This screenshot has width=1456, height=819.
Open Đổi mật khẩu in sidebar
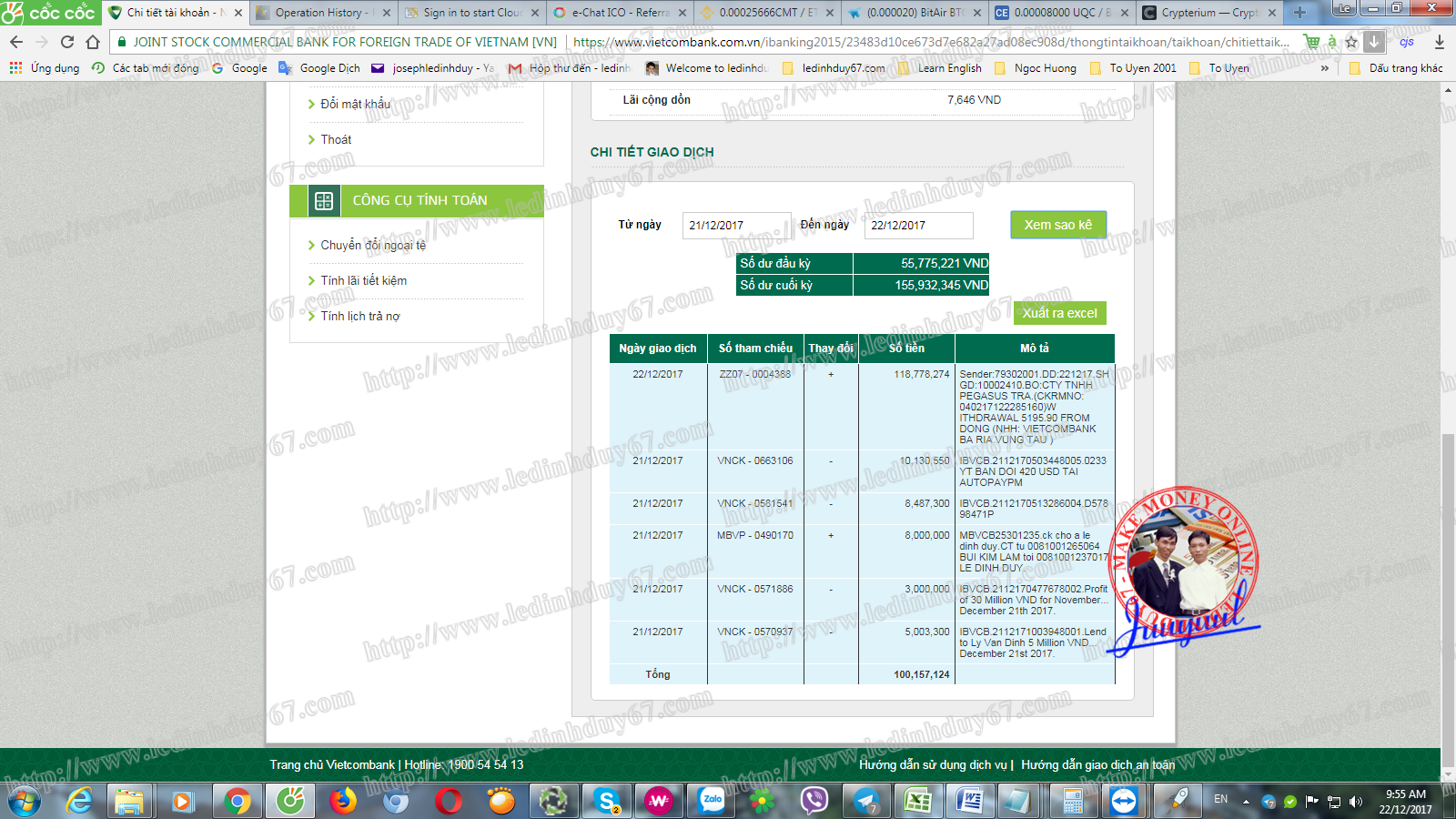[x=355, y=104]
